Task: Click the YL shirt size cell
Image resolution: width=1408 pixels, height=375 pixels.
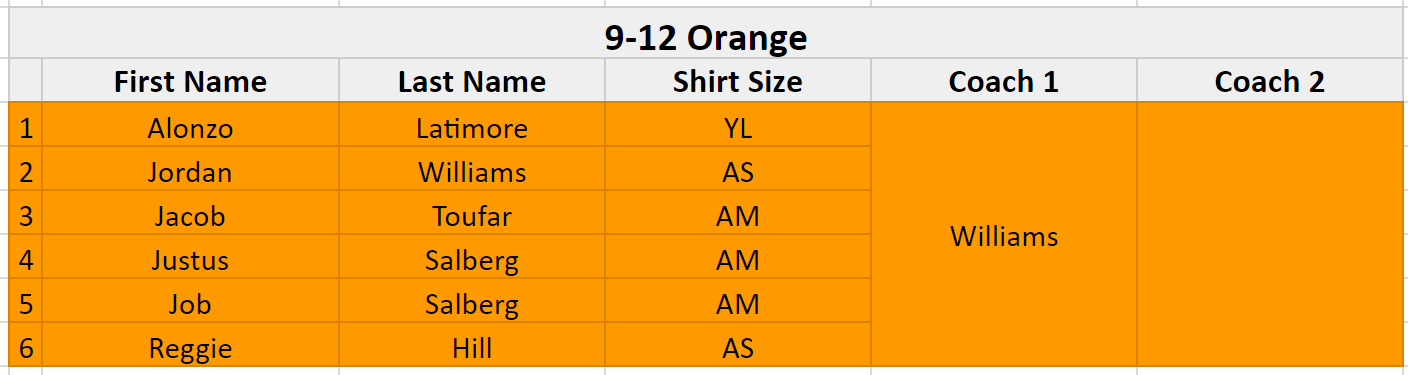Action: pyautogui.click(x=738, y=128)
